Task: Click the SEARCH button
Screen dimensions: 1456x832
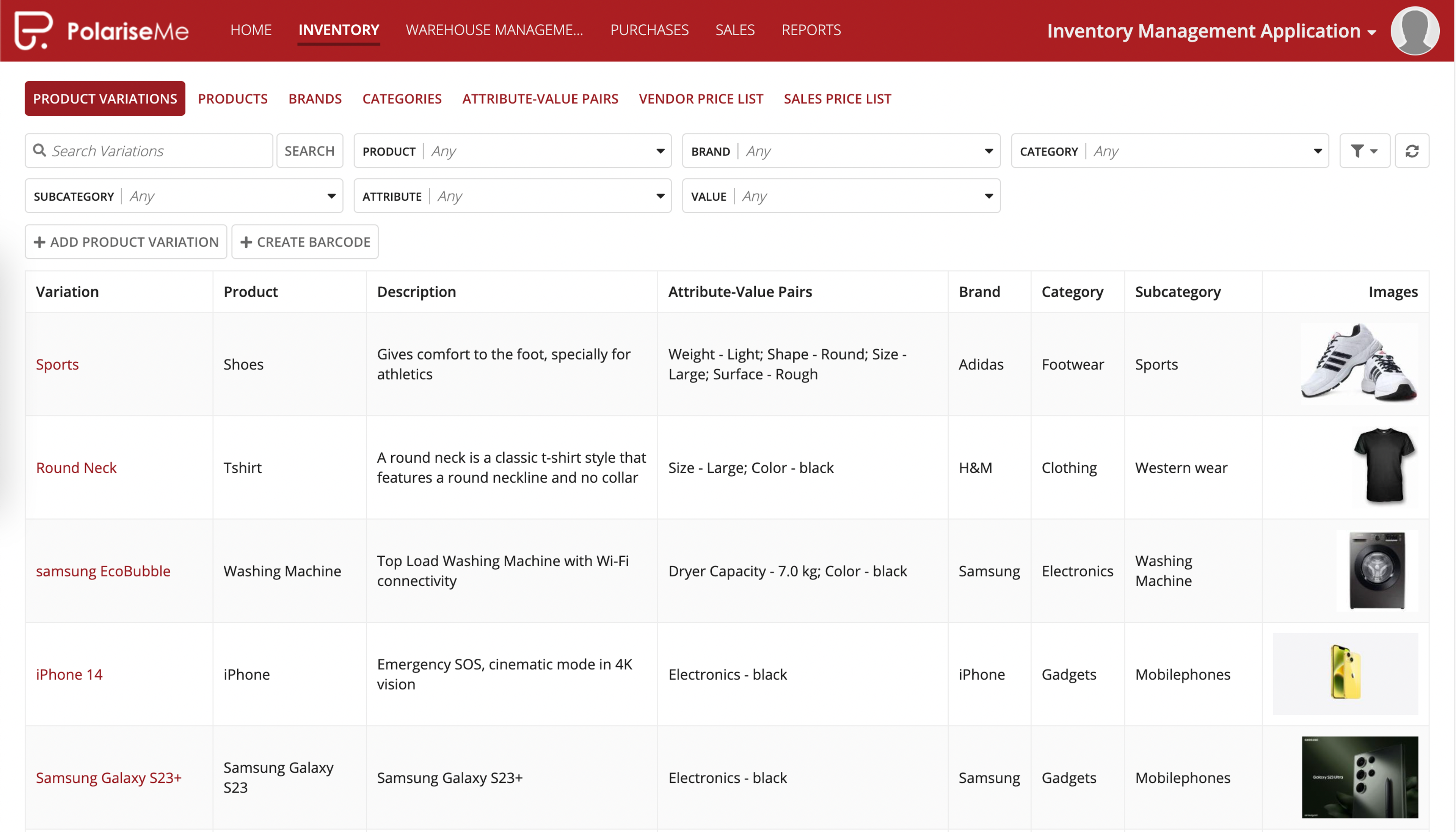Action: tap(310, 151)
